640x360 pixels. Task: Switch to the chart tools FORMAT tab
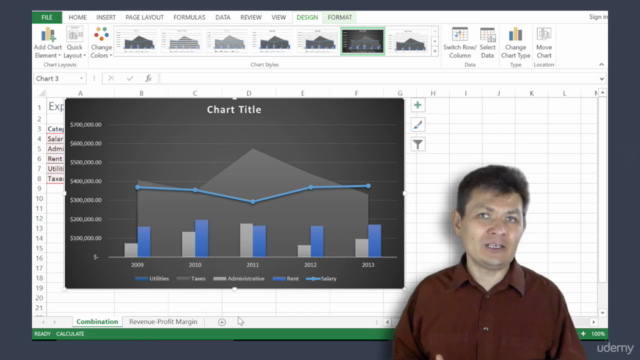pyautogui.click(x=340, y=17)
